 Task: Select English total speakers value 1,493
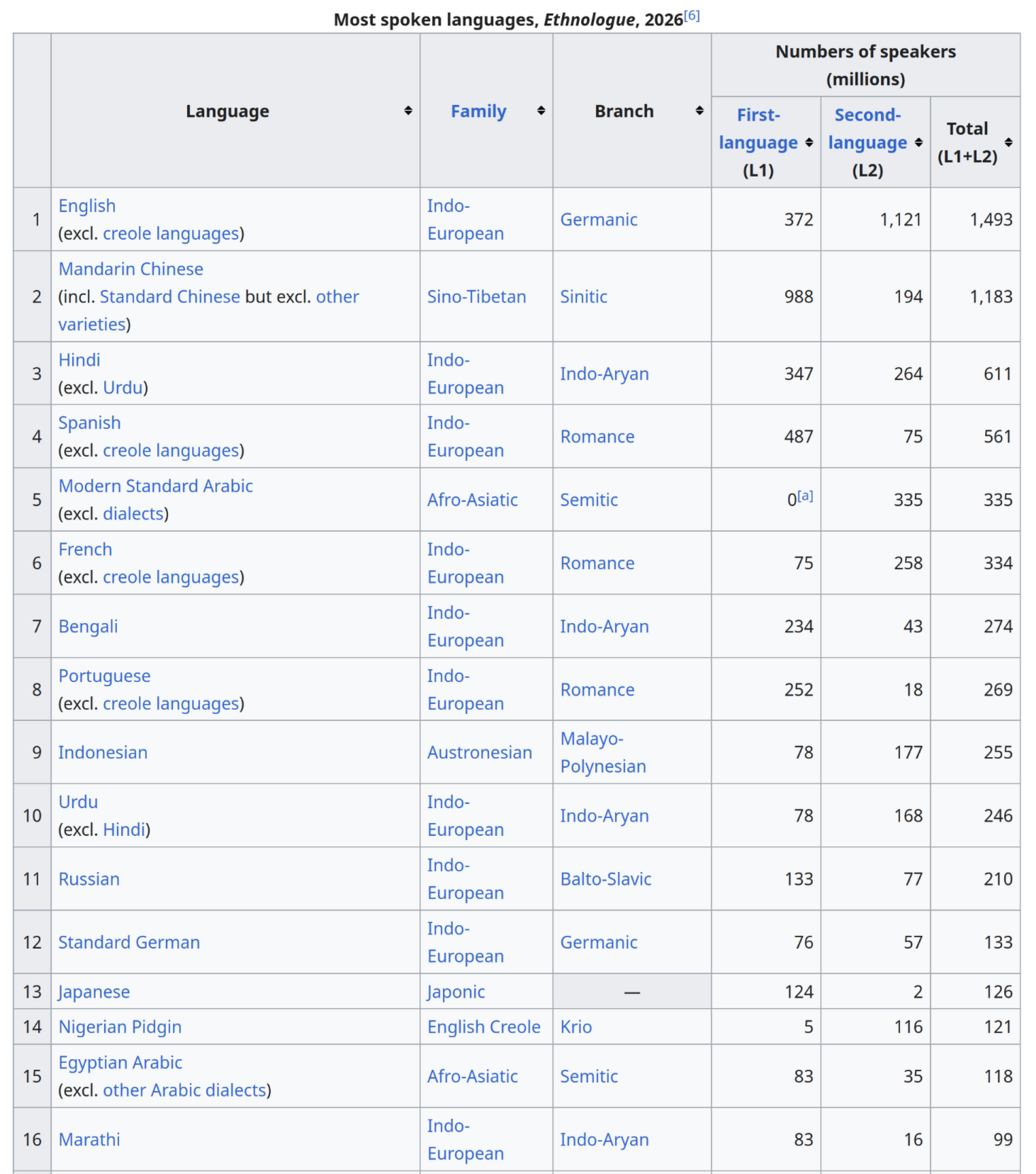(991, 220)
